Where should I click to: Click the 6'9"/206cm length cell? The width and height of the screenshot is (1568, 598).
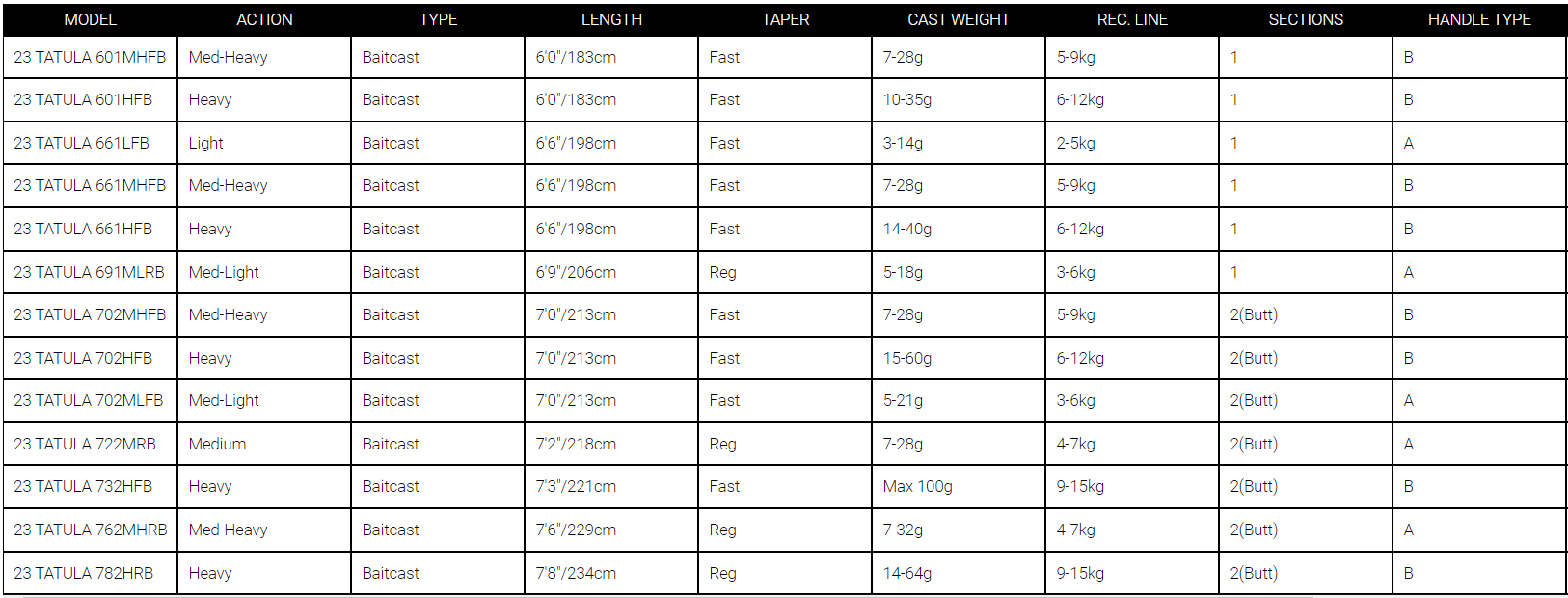tap(611, 273)
